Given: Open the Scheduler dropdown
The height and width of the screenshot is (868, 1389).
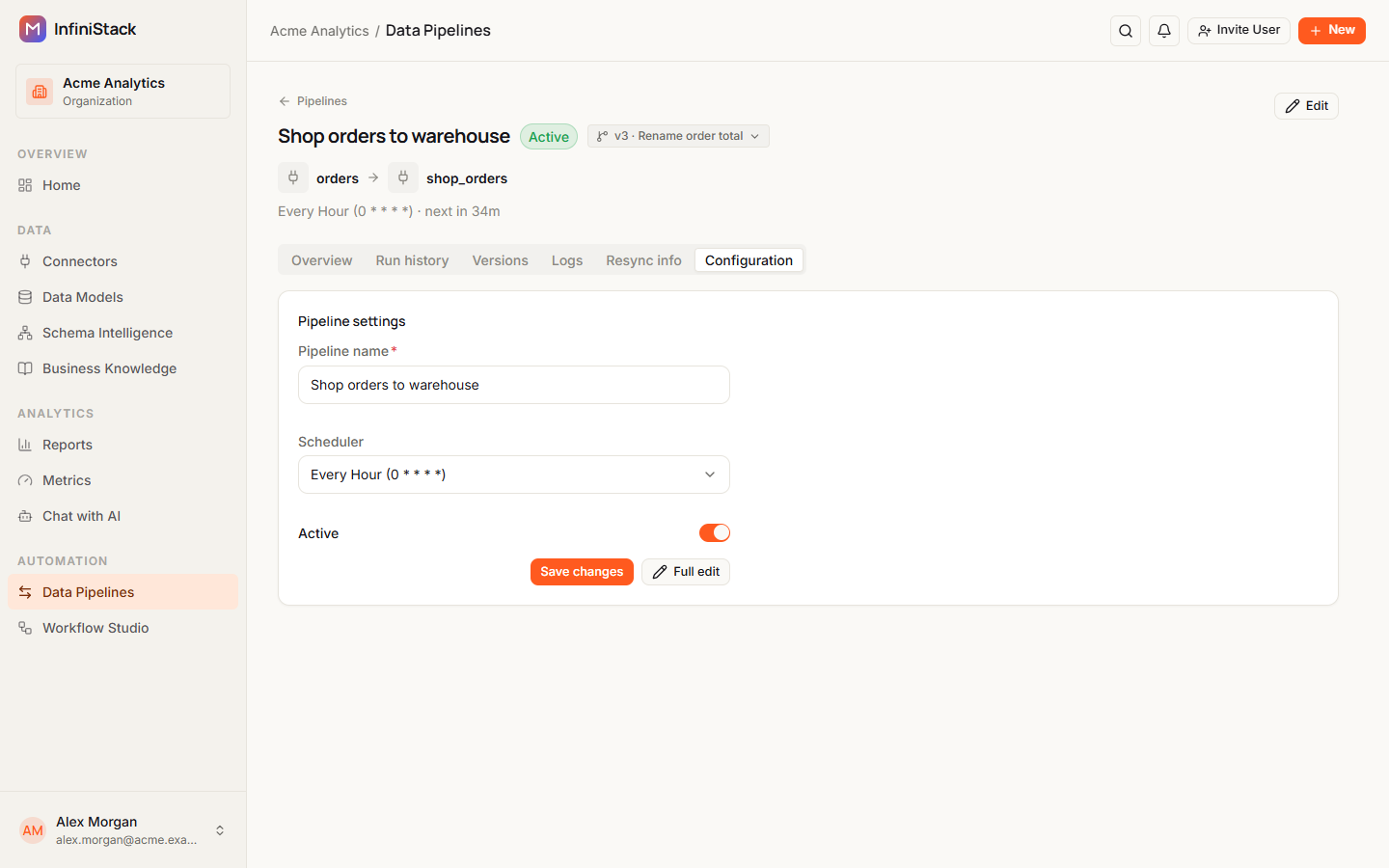Looking at the screenshot, I should click(514, 475).
